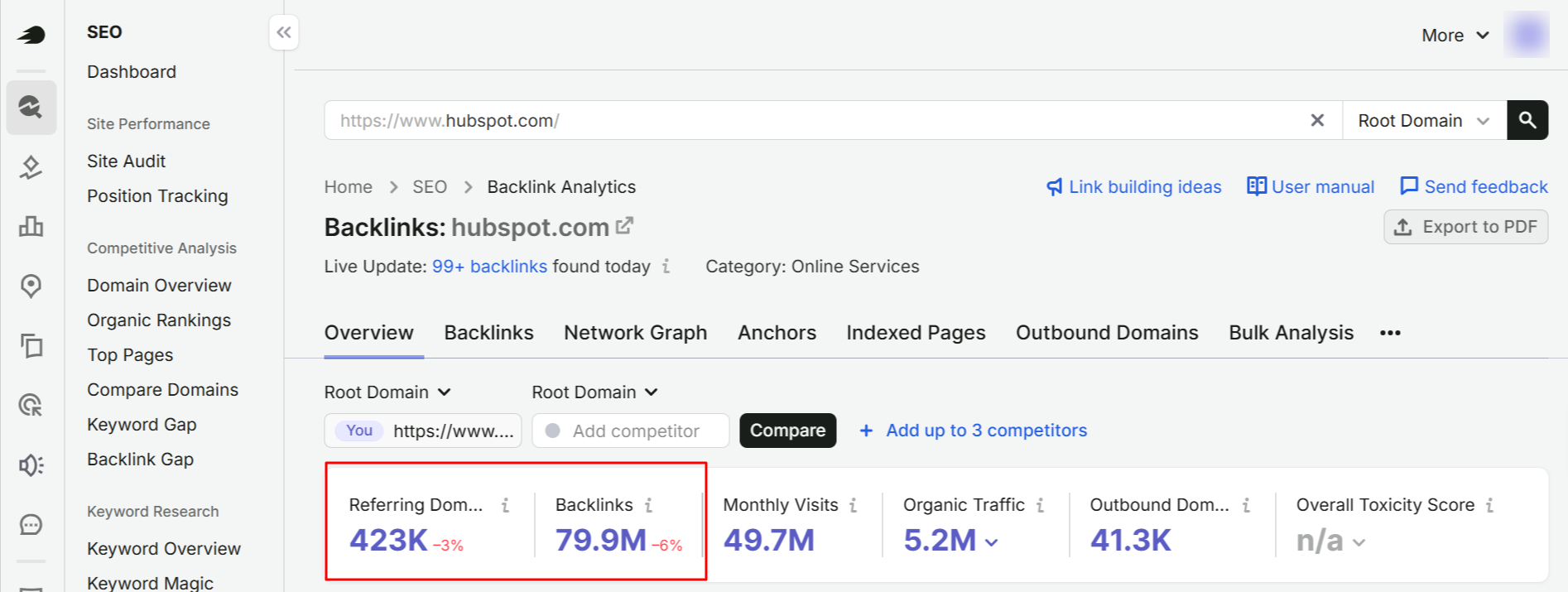Click Export to PDF button

[1465, 227]
